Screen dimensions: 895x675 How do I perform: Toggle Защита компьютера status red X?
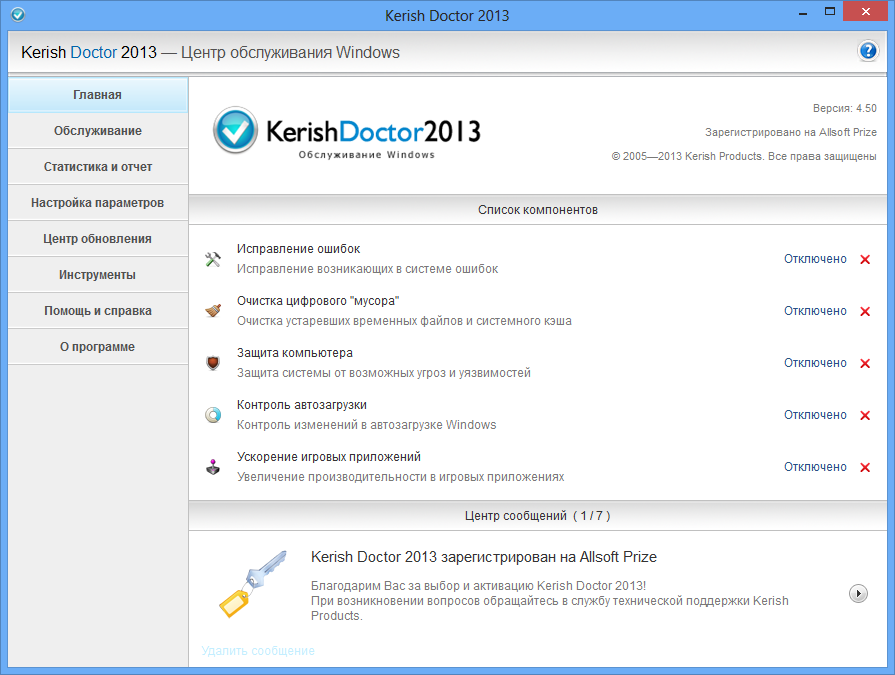865,363
